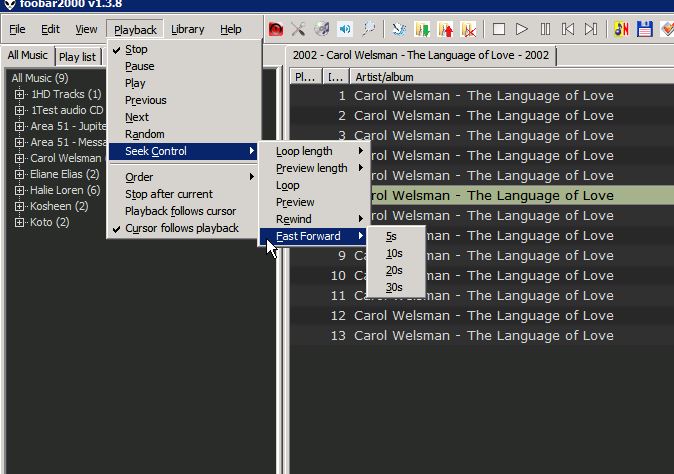
Task: Open the crossed tools preferences icon
Action: tap(298, 30)
